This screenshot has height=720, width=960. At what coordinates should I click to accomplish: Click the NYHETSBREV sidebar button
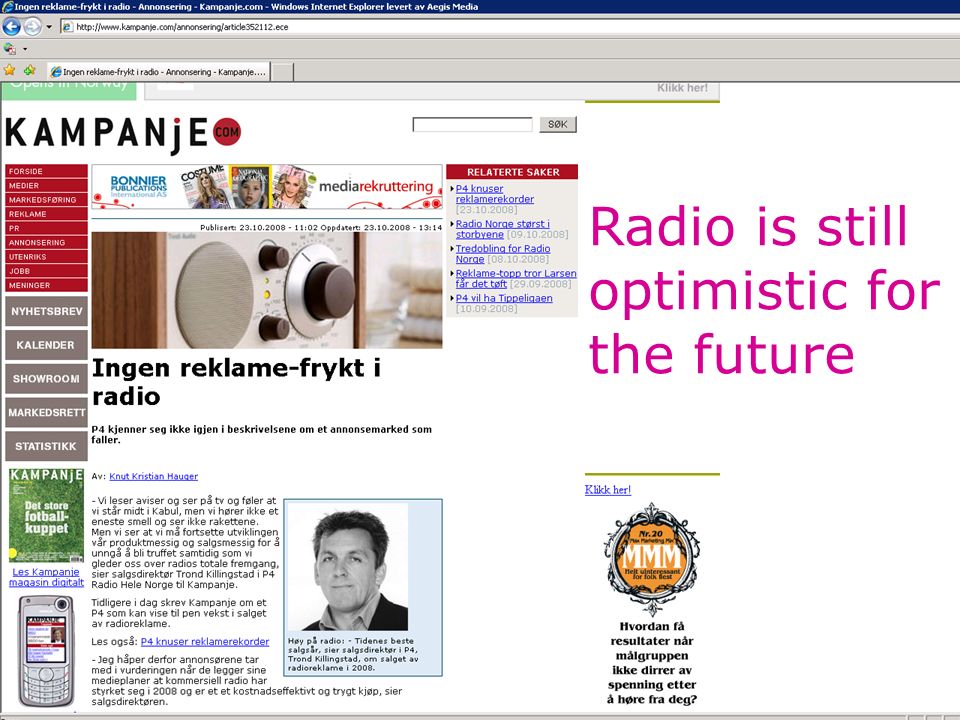pos(47,311)
